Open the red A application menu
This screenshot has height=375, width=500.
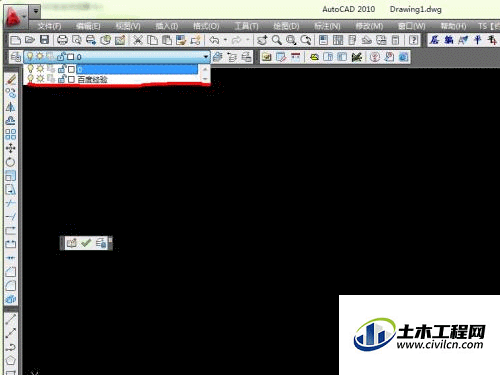click(x=15, y=17)
